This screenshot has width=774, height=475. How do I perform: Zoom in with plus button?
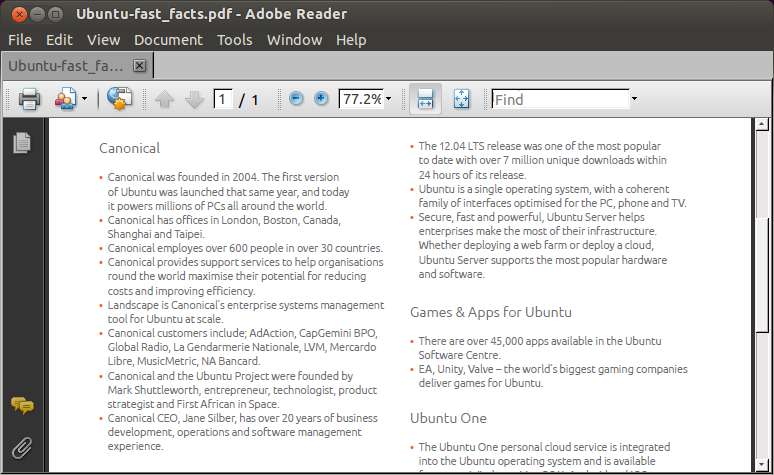[x=321, y=99]
